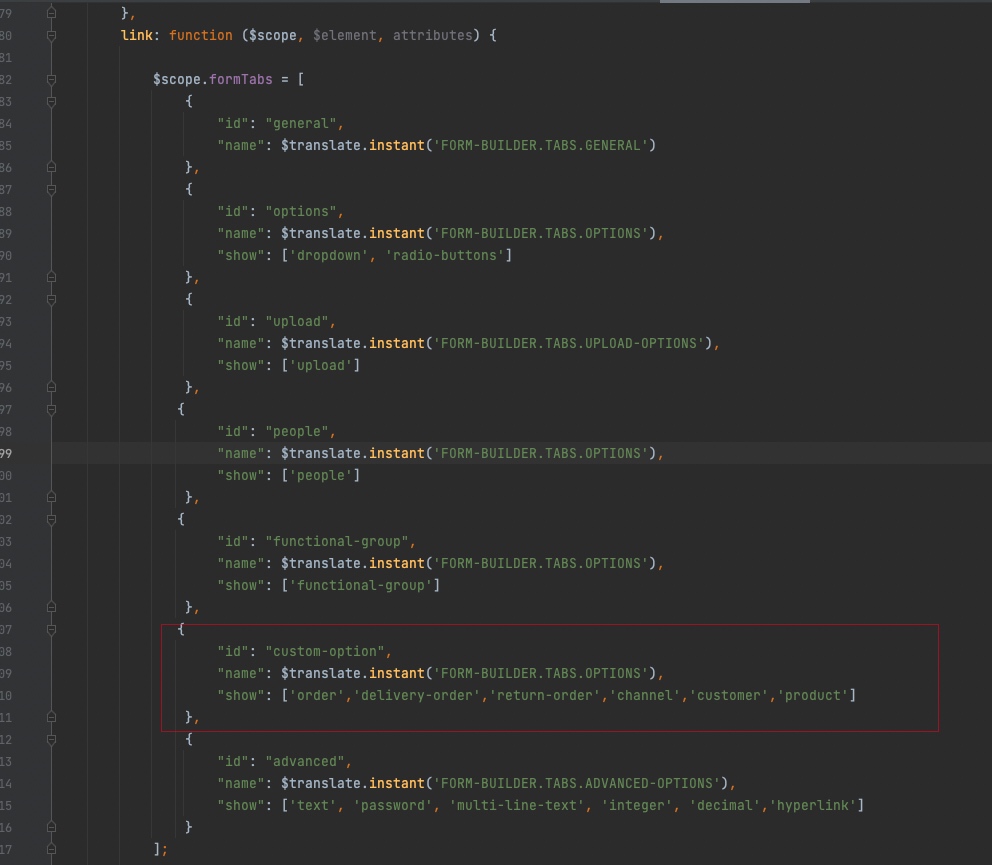Fold the object block containing id custom-option
Viewport: 992px width, 865px height.
[51, 630]
